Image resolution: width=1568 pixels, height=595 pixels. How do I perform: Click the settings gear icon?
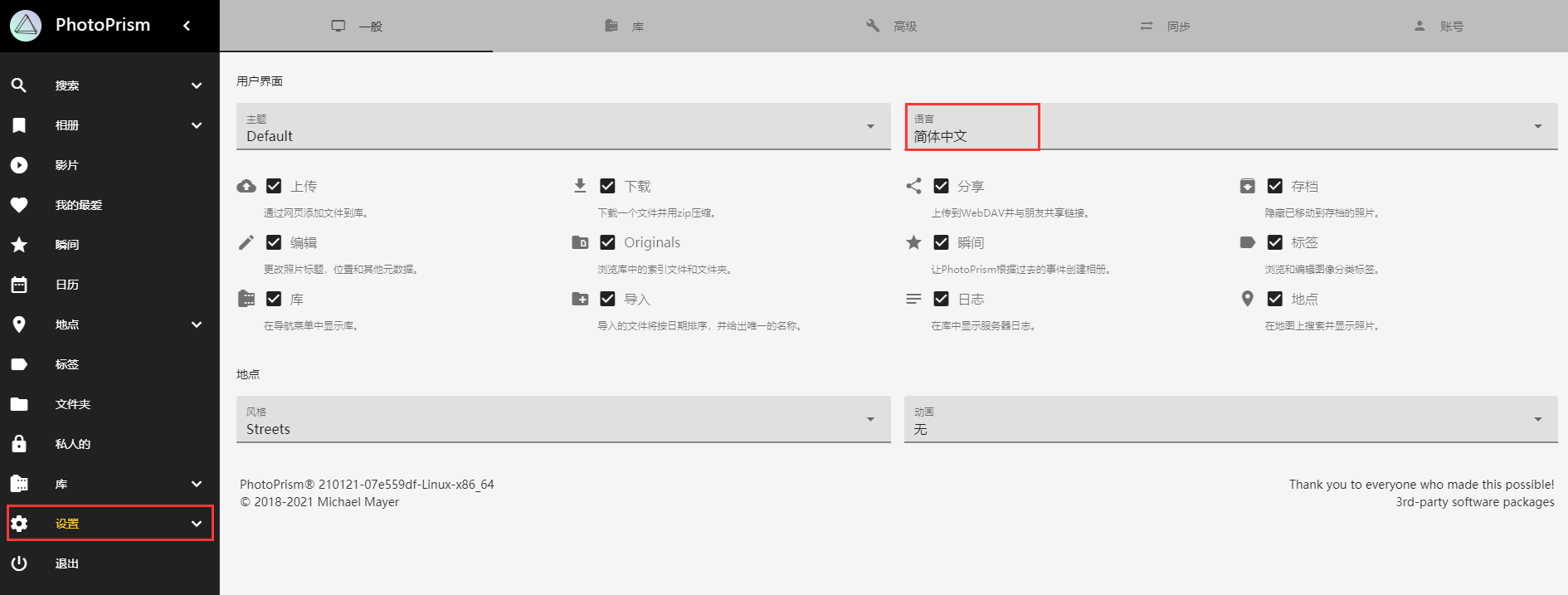coord(19,524)
